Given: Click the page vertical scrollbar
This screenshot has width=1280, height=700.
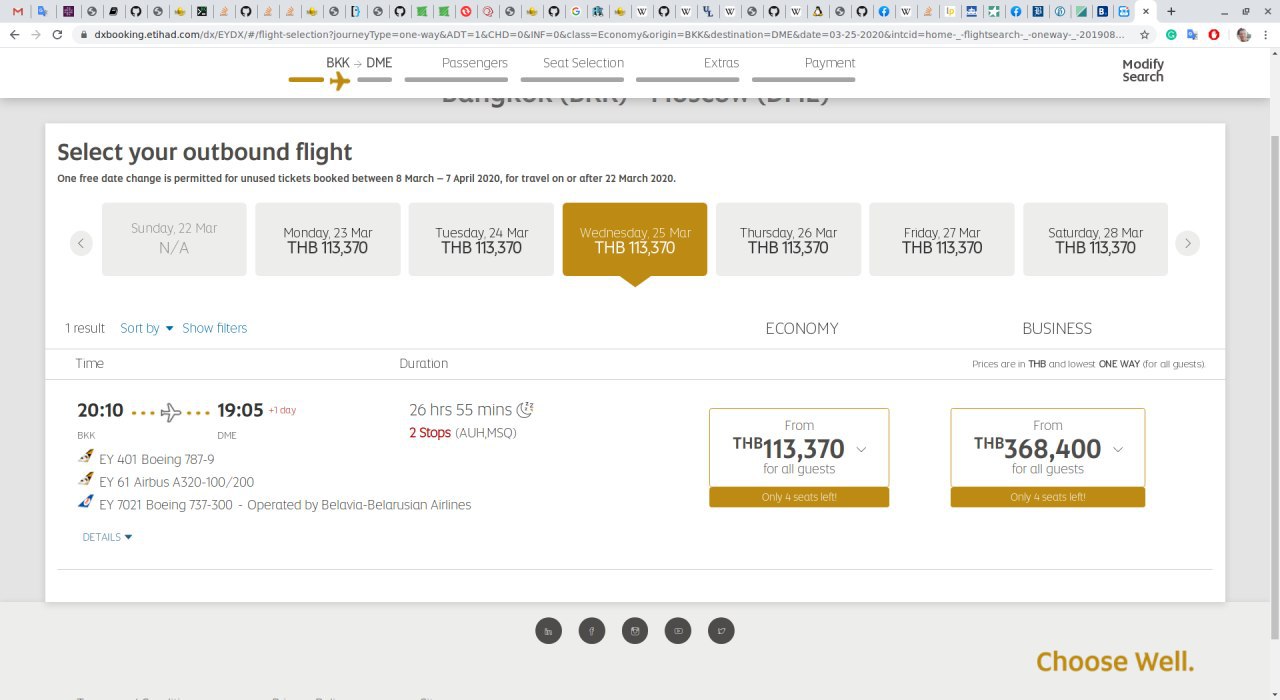Looking at the screenshot, I should click(1273, 385).
